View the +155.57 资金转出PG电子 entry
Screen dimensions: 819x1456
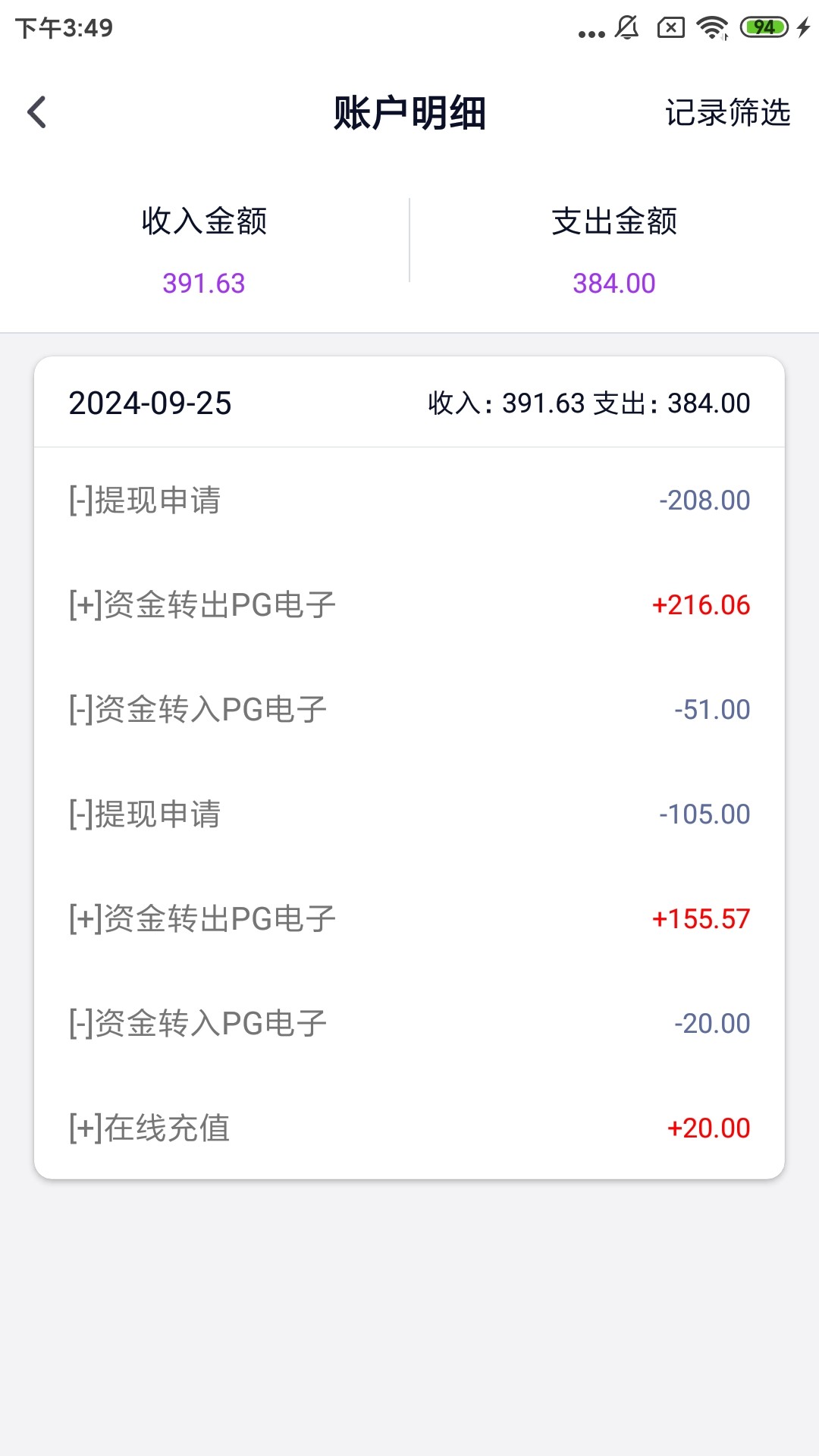coord(409,919)
